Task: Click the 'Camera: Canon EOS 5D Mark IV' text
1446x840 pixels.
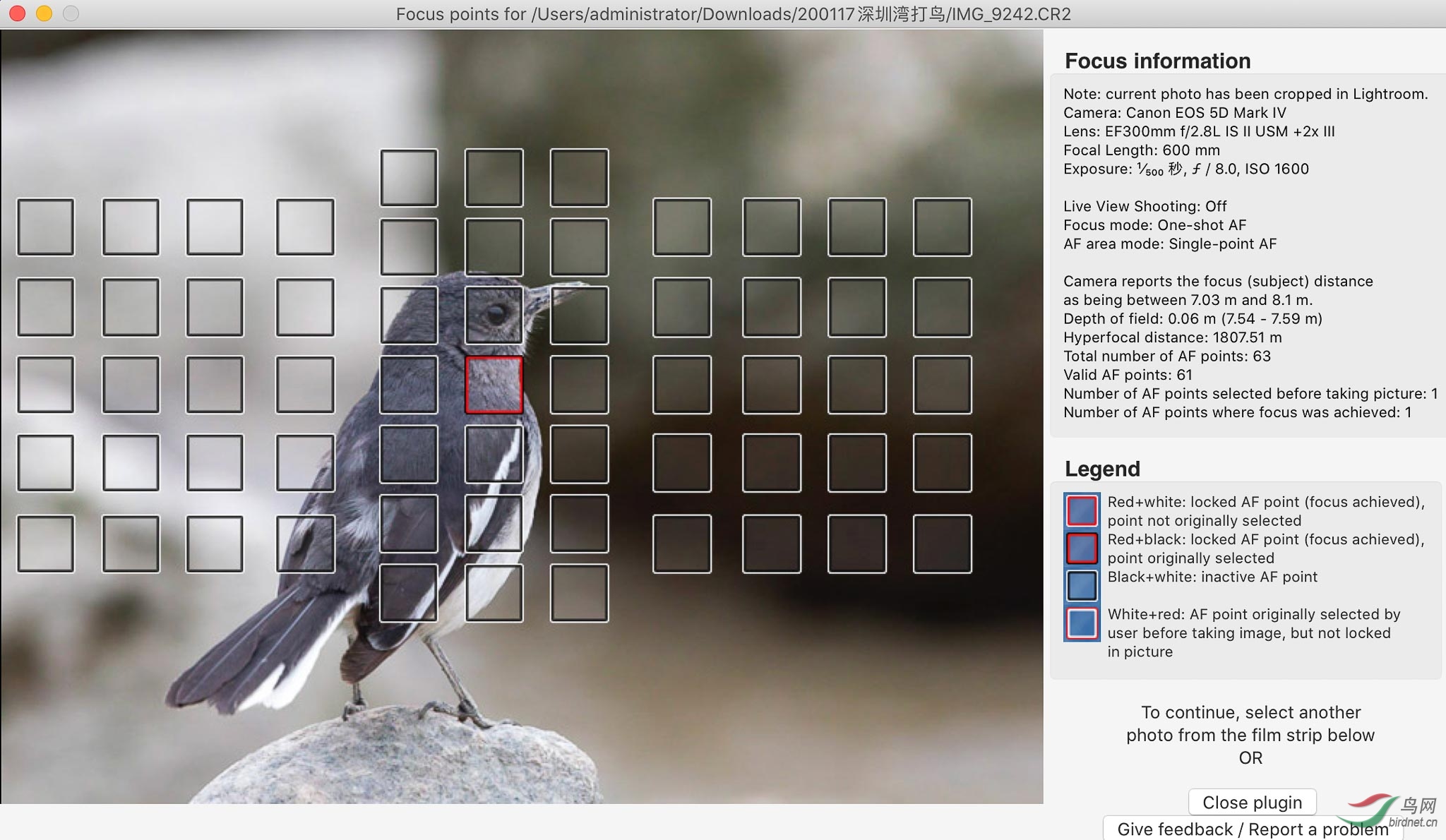Action: [x=1174, y=113]
